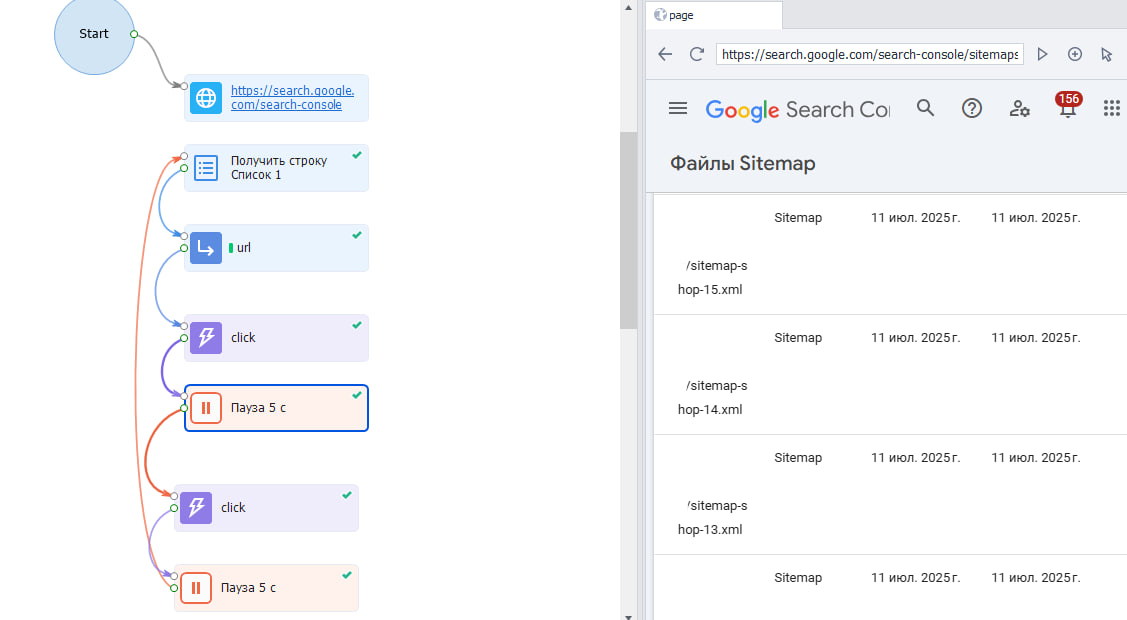Screen dimensions: 1127x620
Task: Click the output port of the Start node
Action: (x=134, y=34)
